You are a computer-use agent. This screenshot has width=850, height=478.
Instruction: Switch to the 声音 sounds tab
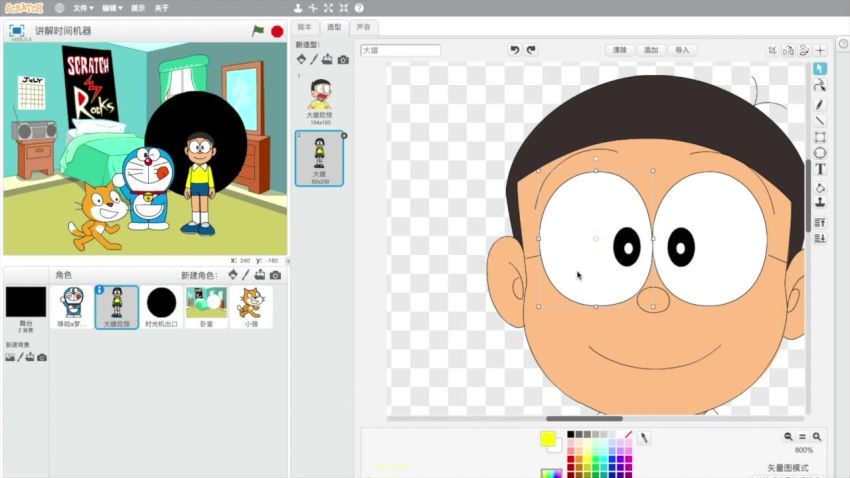pos(363,27)
